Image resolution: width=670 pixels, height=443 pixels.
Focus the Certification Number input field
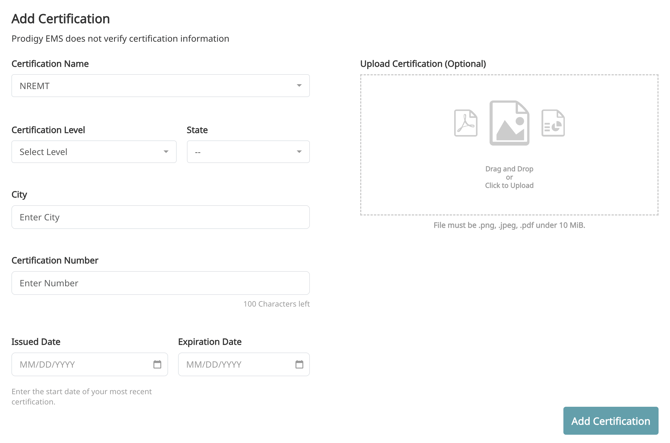pos(160,283)
